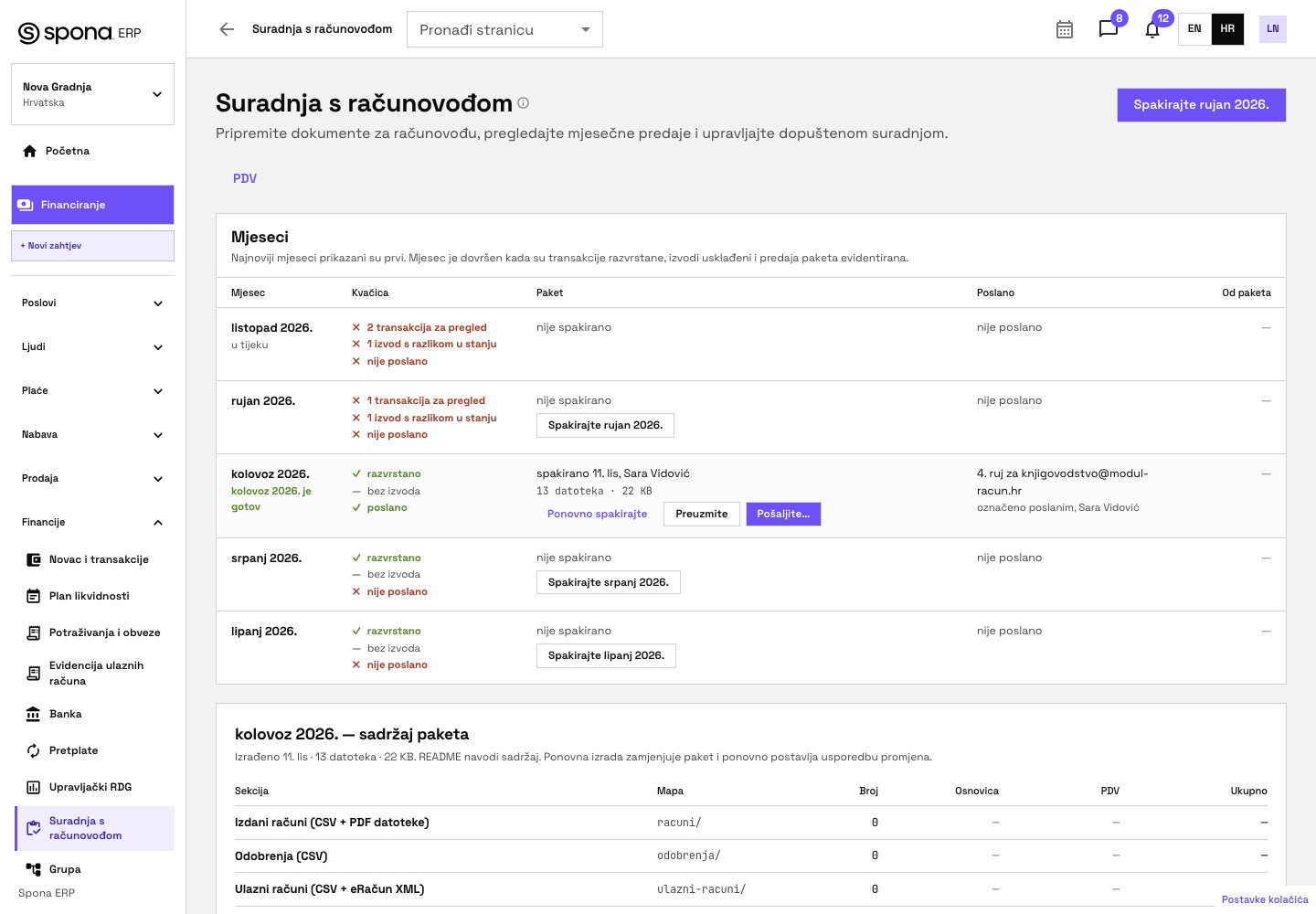This screenshot has height=914, width=1316.
Task: Open notifications bell with badge 12
Action: point(1152,29)
